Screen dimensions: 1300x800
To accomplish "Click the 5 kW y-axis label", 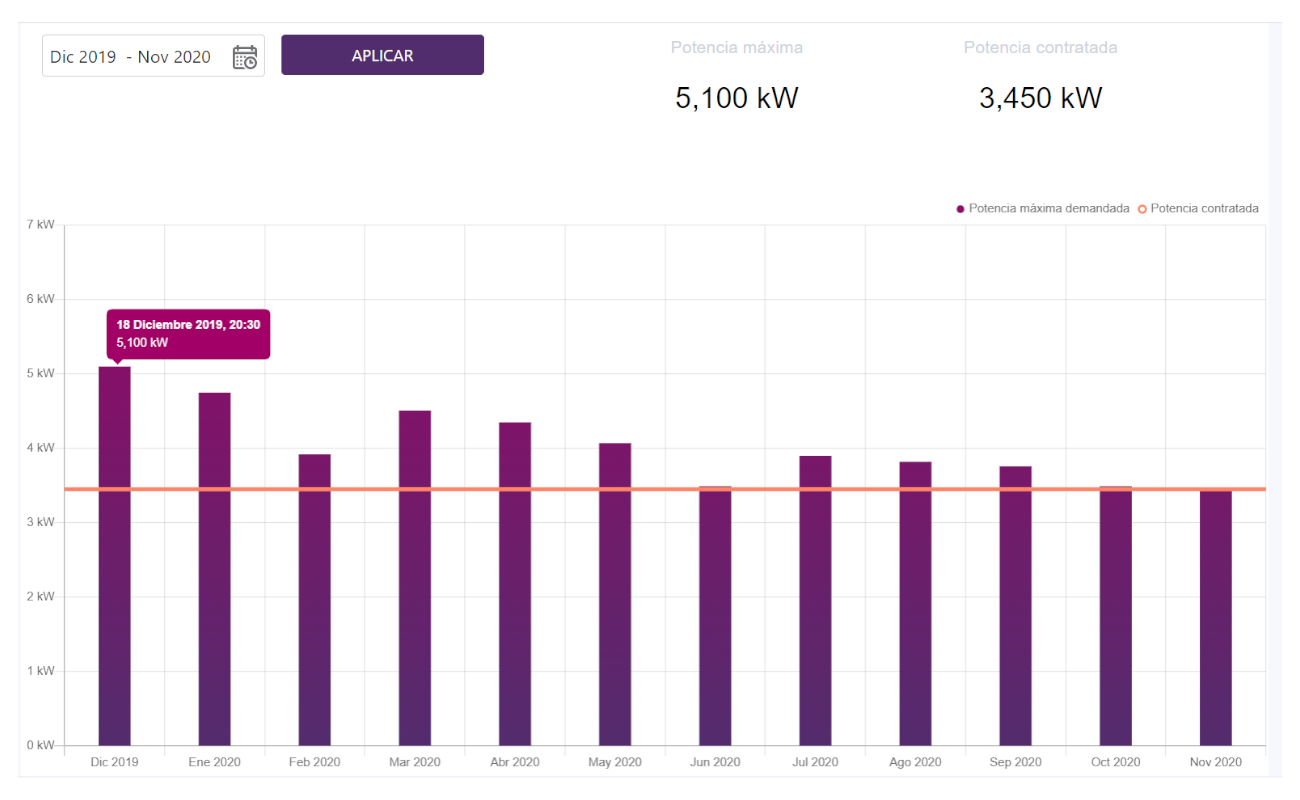I will tap(41, 373).
